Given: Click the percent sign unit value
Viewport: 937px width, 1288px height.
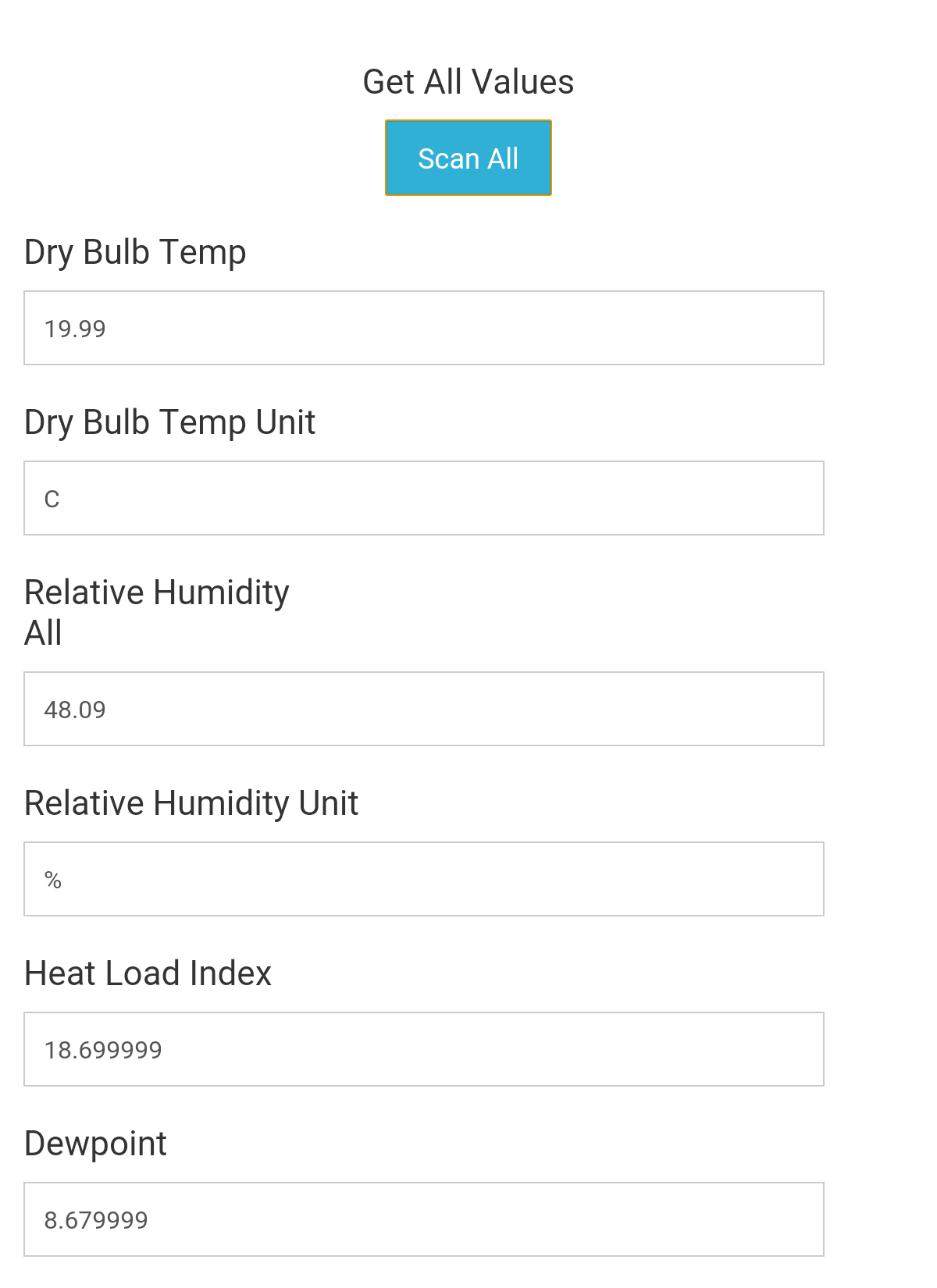Looking at the screenshot, I should coord(53,880).
